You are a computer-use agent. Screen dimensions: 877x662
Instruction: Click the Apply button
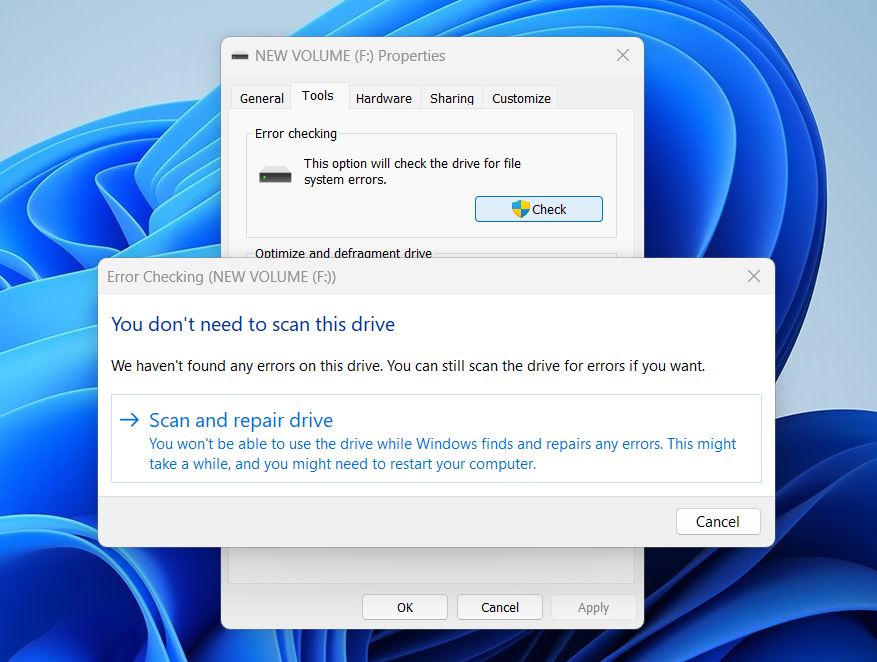point(593,607)
